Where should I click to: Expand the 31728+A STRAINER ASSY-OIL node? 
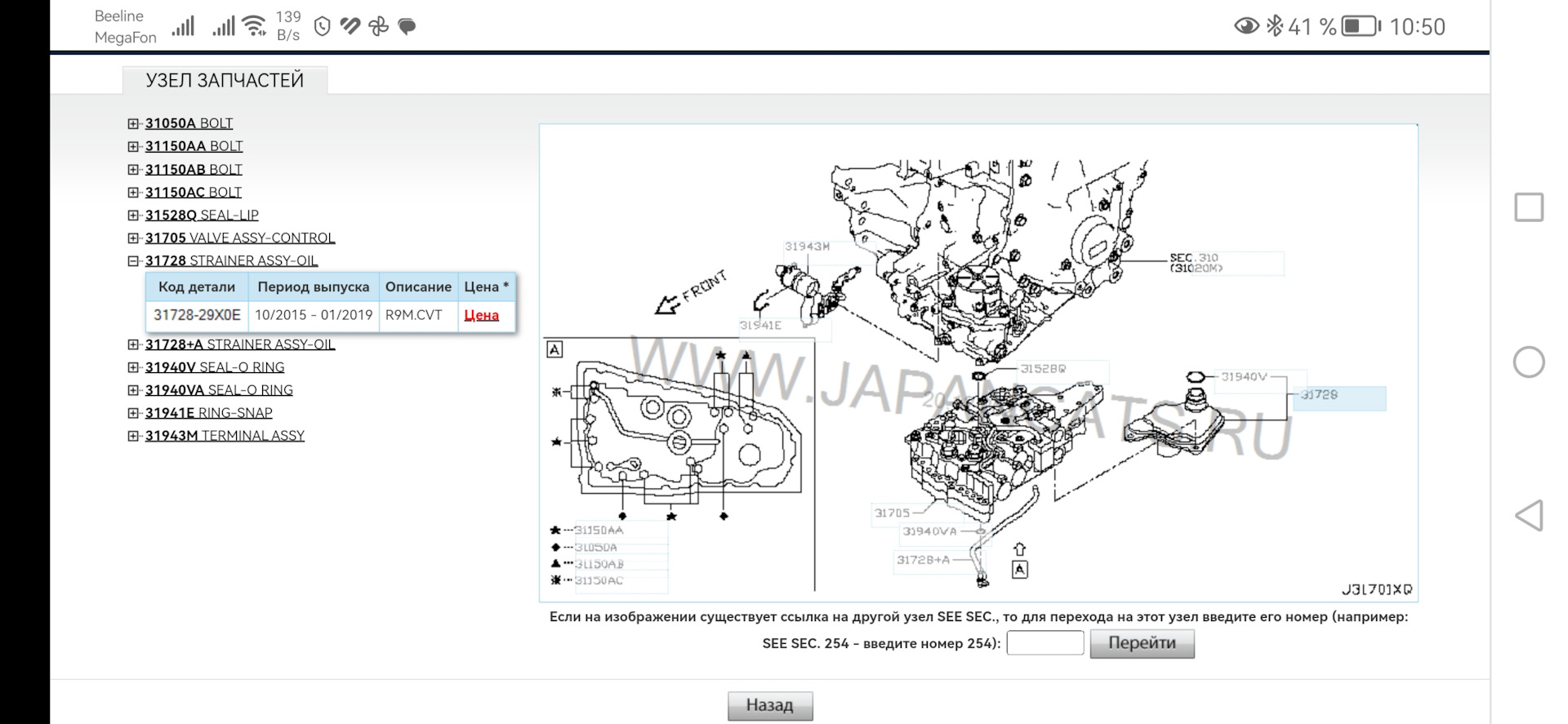pyautogui.click(x=133, y=344)
